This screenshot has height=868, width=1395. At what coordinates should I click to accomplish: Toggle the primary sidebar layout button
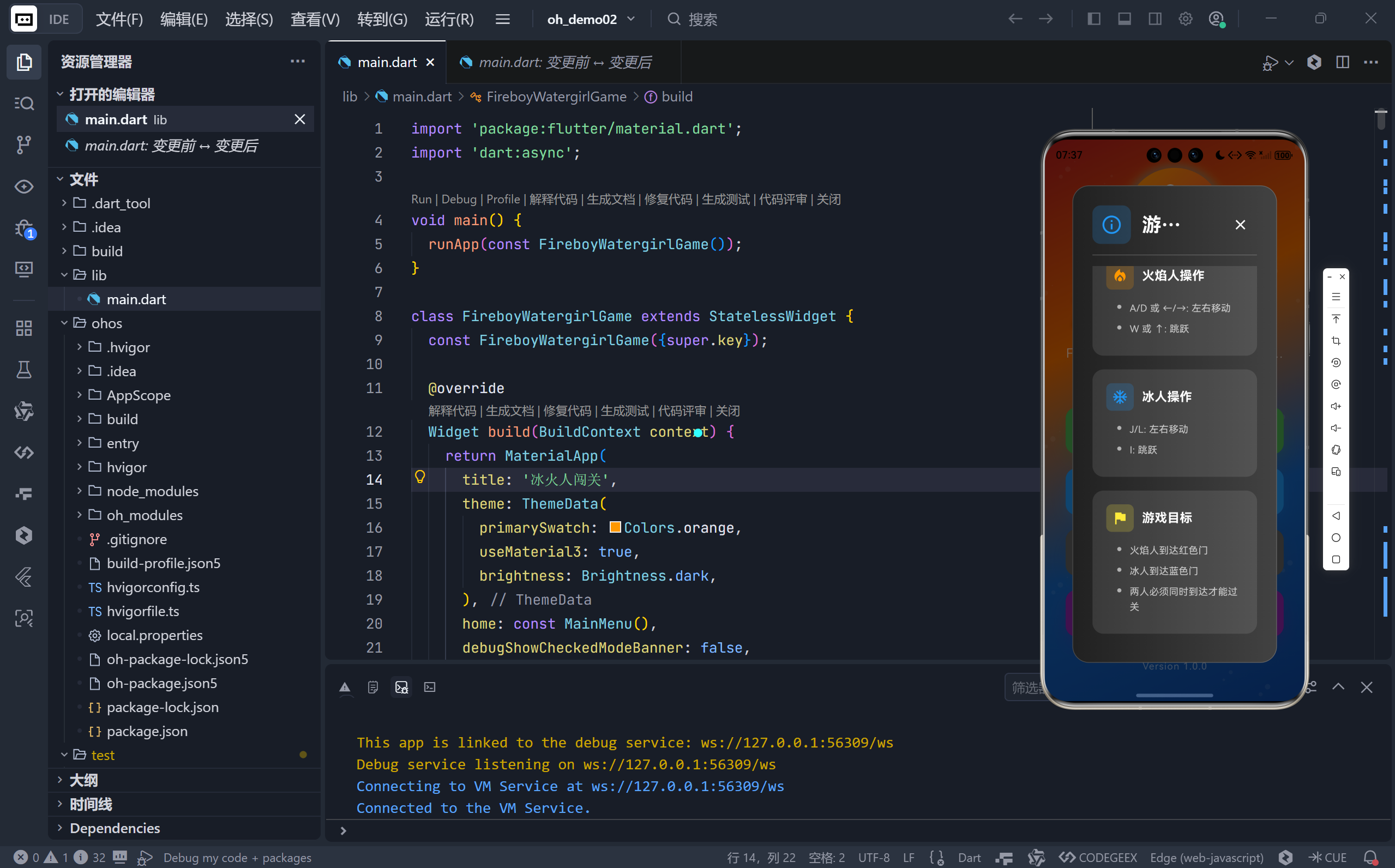[x=1093, y=19]
